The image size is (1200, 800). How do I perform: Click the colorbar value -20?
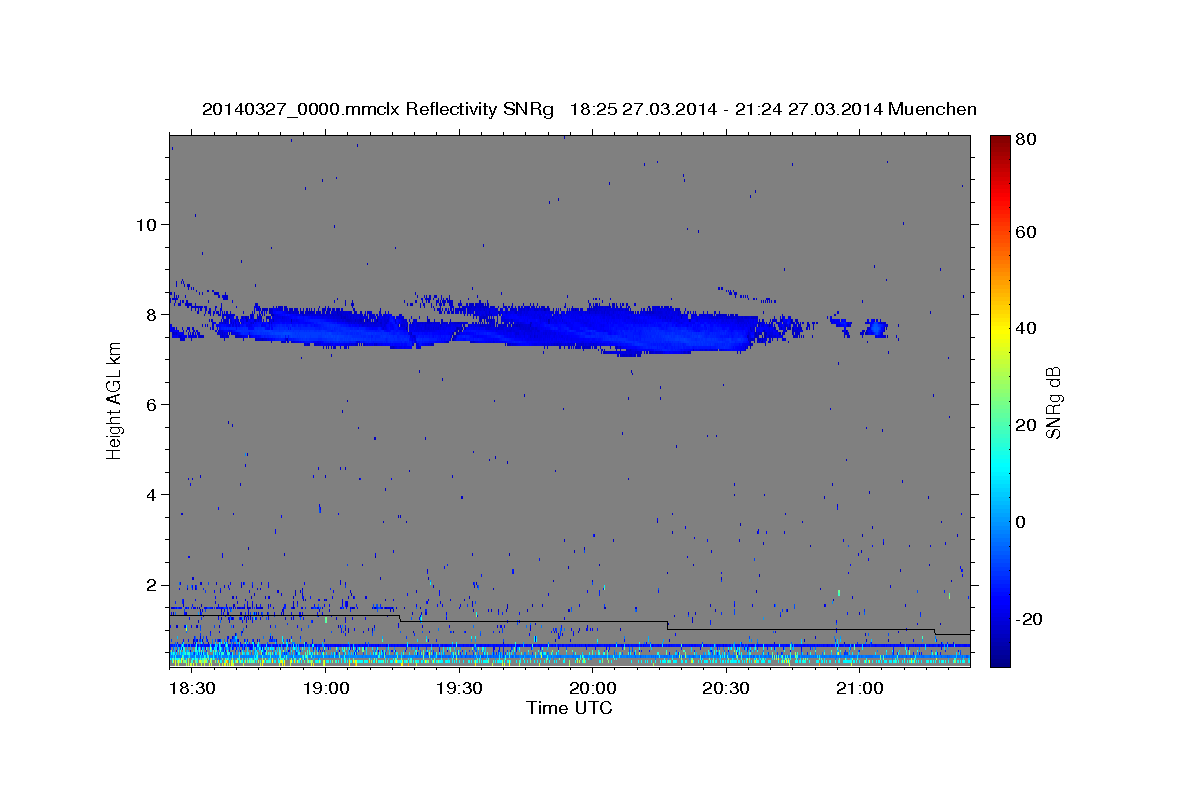[1029, 619]
